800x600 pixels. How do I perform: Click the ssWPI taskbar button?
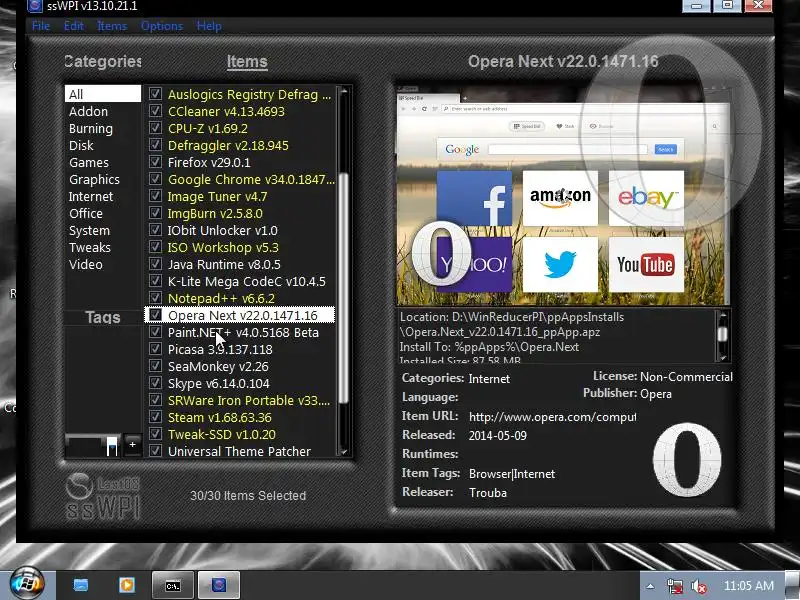pyautogui.click(x=218, y=585)
